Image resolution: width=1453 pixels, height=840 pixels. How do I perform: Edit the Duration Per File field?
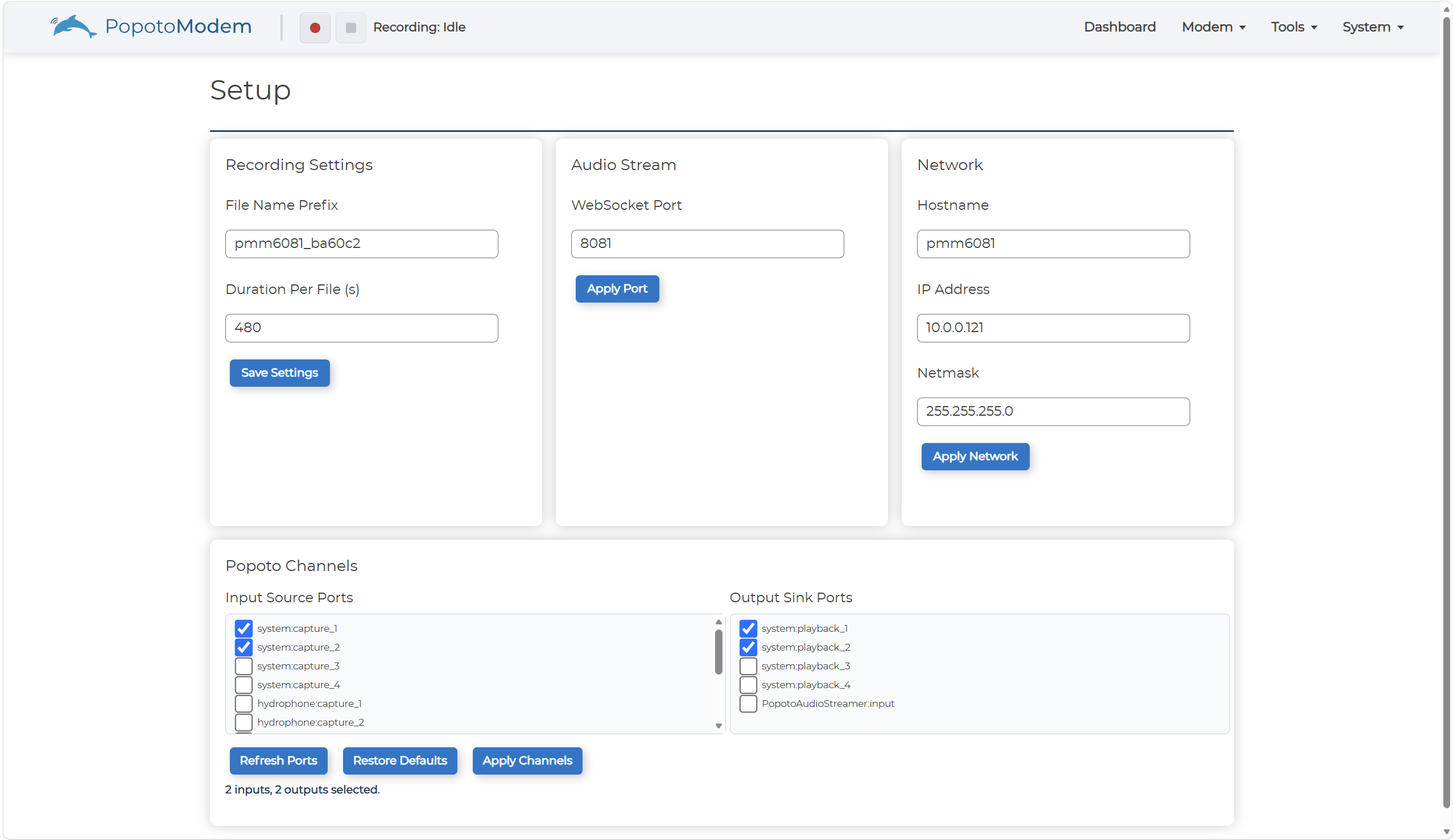(x=361, y=328)
